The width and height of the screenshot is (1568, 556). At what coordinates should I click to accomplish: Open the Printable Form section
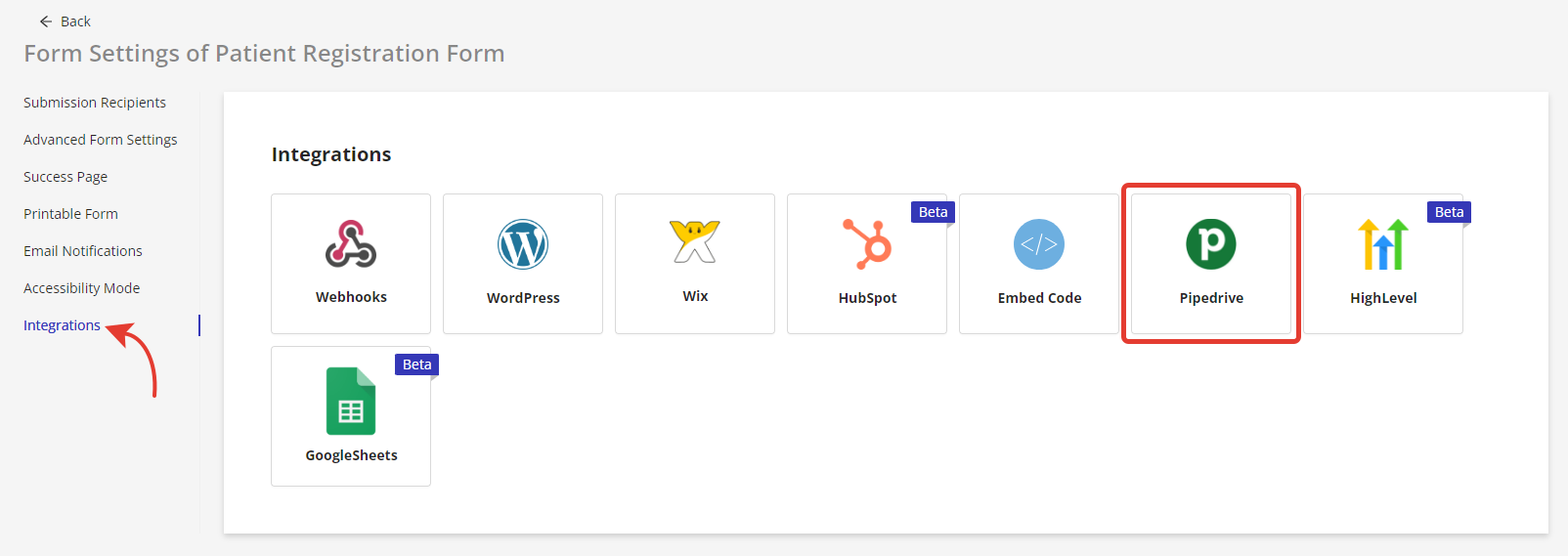(70, 214)
